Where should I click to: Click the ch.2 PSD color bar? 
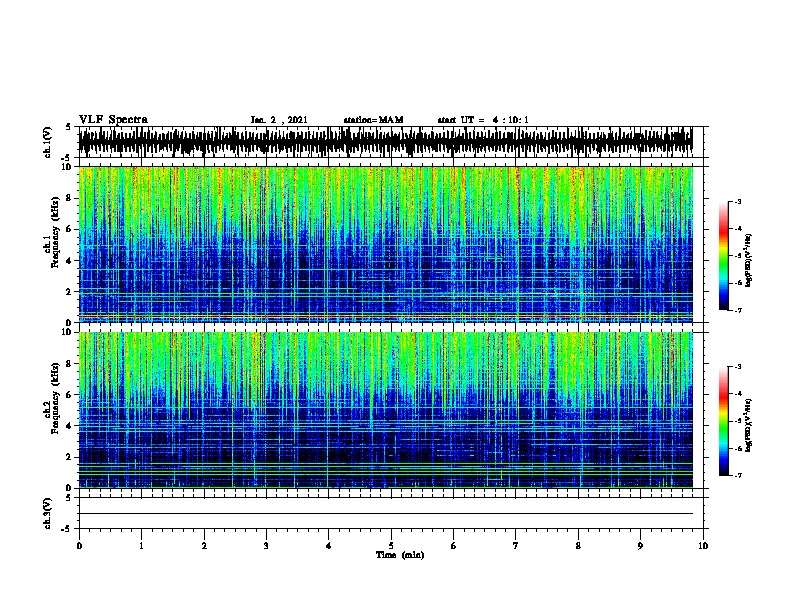point(724,421)
